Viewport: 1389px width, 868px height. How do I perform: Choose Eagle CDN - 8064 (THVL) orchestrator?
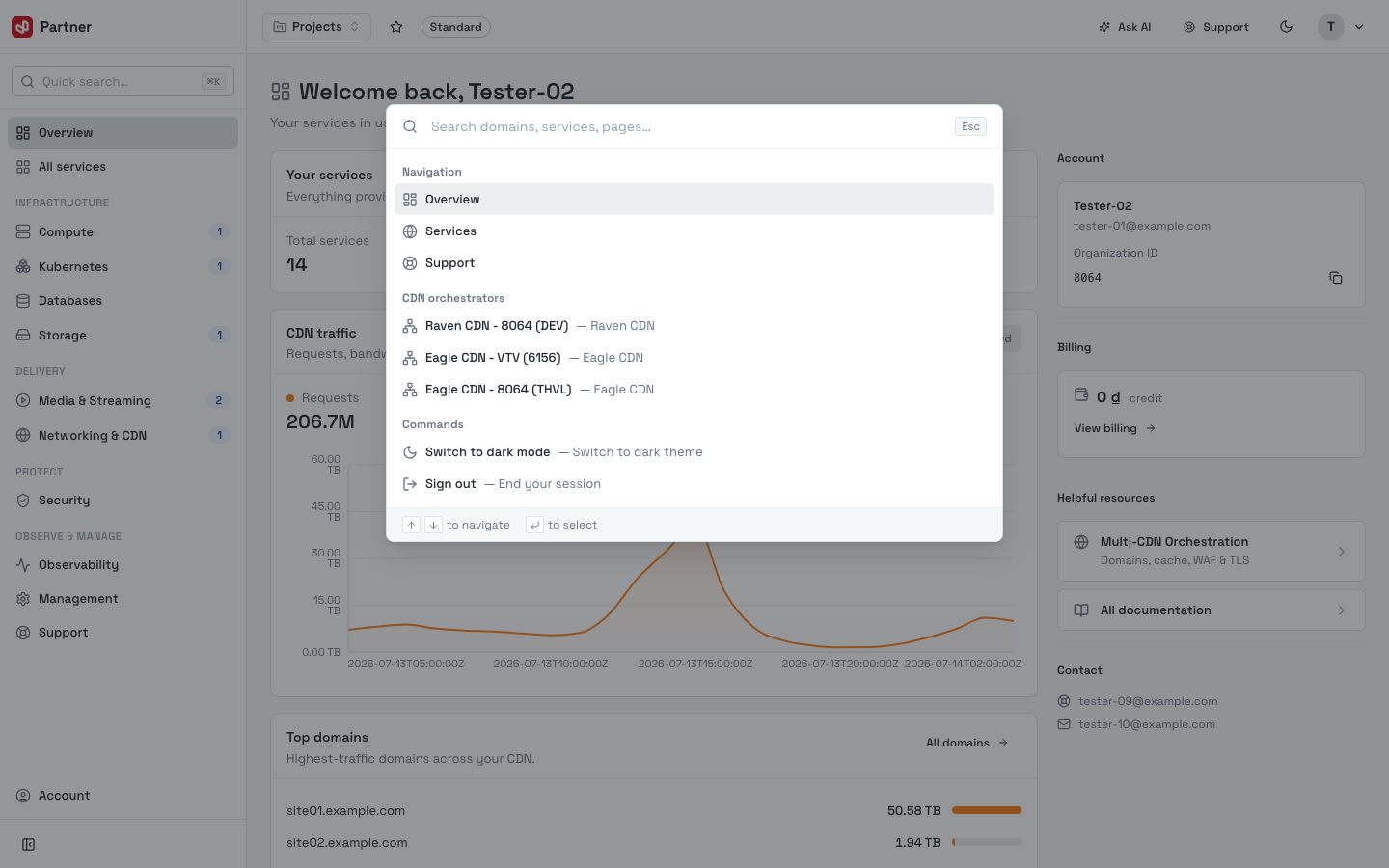pos(694,390)
